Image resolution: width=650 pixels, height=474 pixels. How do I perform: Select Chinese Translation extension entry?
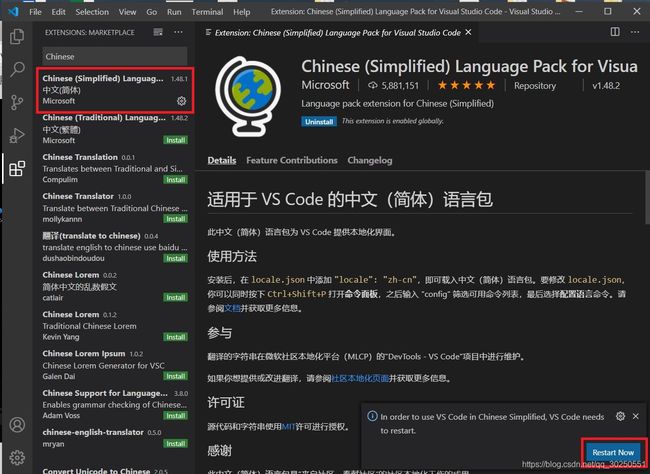click(115, 168)
